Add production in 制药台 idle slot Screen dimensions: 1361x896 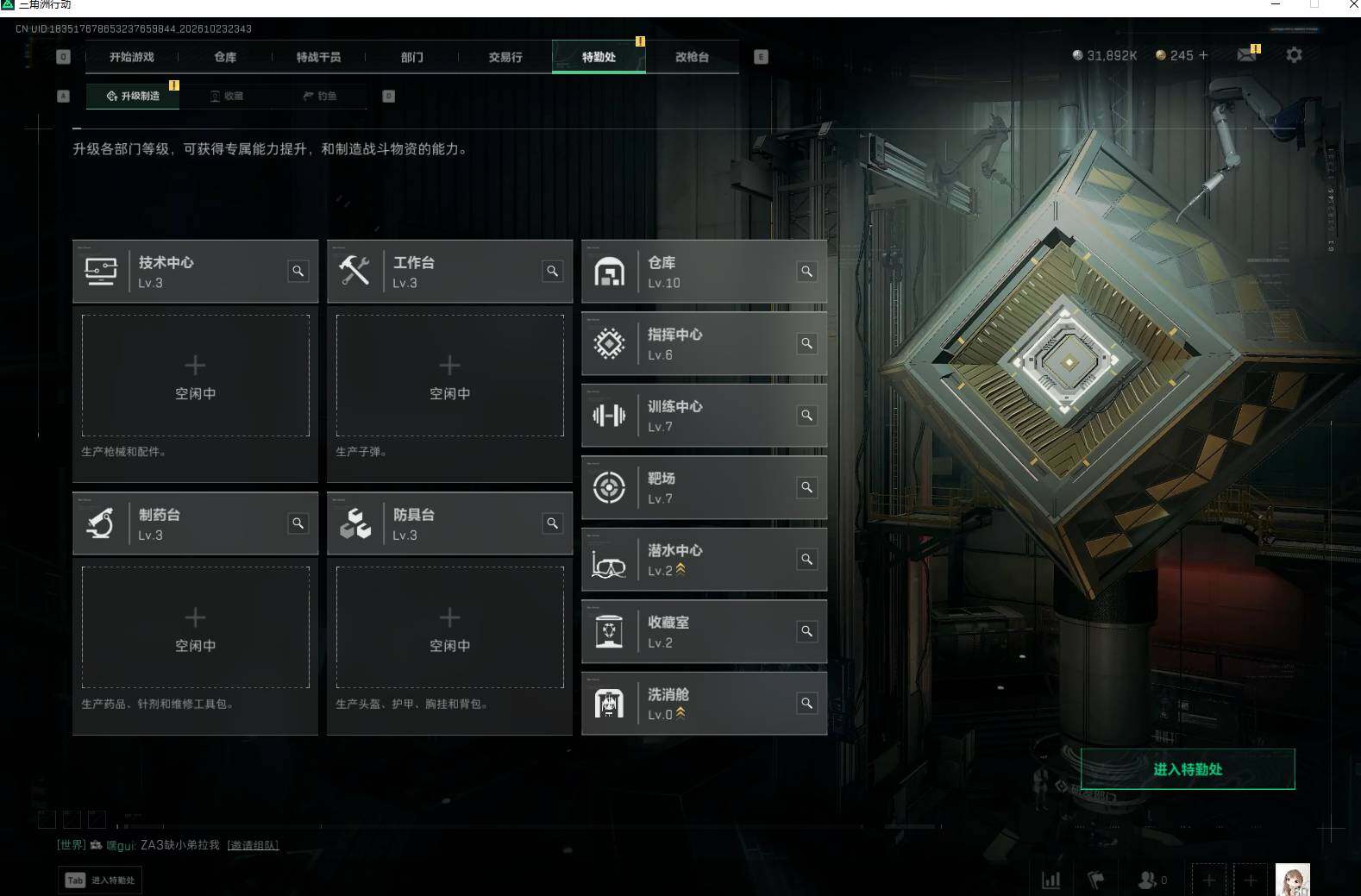pos(195,627)
